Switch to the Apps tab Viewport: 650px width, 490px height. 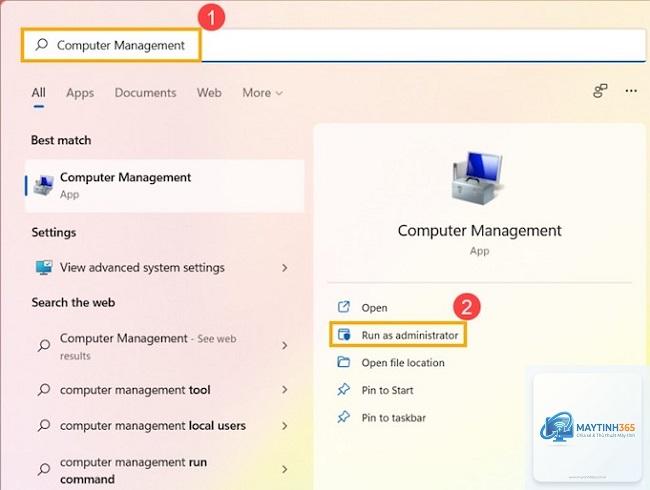80,93
